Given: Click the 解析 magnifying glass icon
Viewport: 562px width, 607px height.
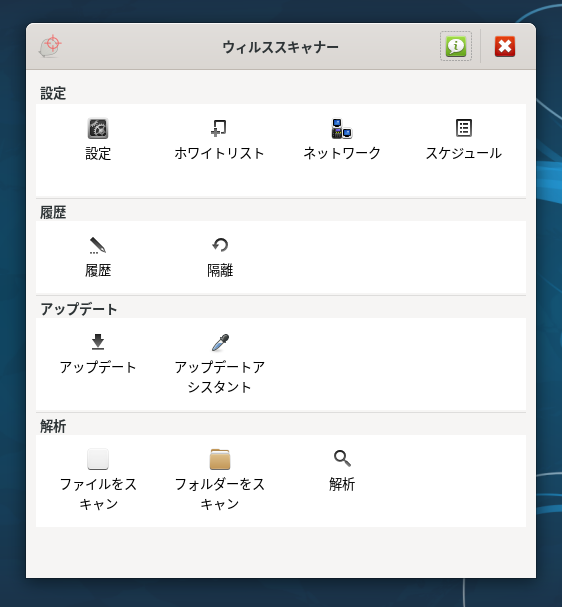Looking at the screenshot, I should (342, 459).
